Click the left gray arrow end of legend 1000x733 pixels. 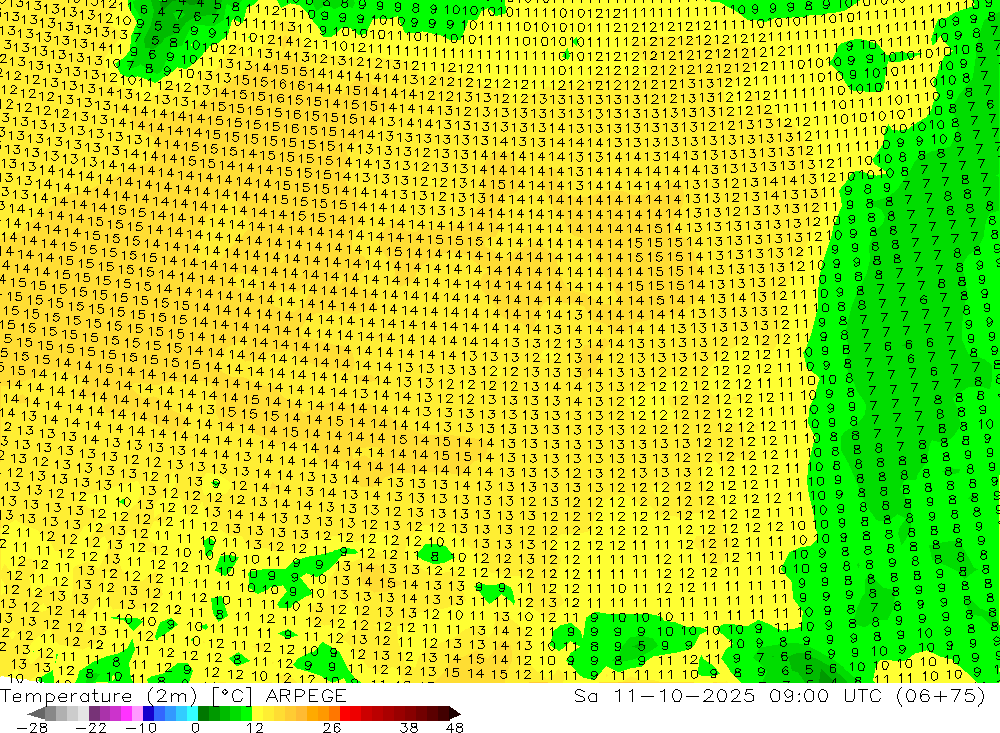(36, 713)
